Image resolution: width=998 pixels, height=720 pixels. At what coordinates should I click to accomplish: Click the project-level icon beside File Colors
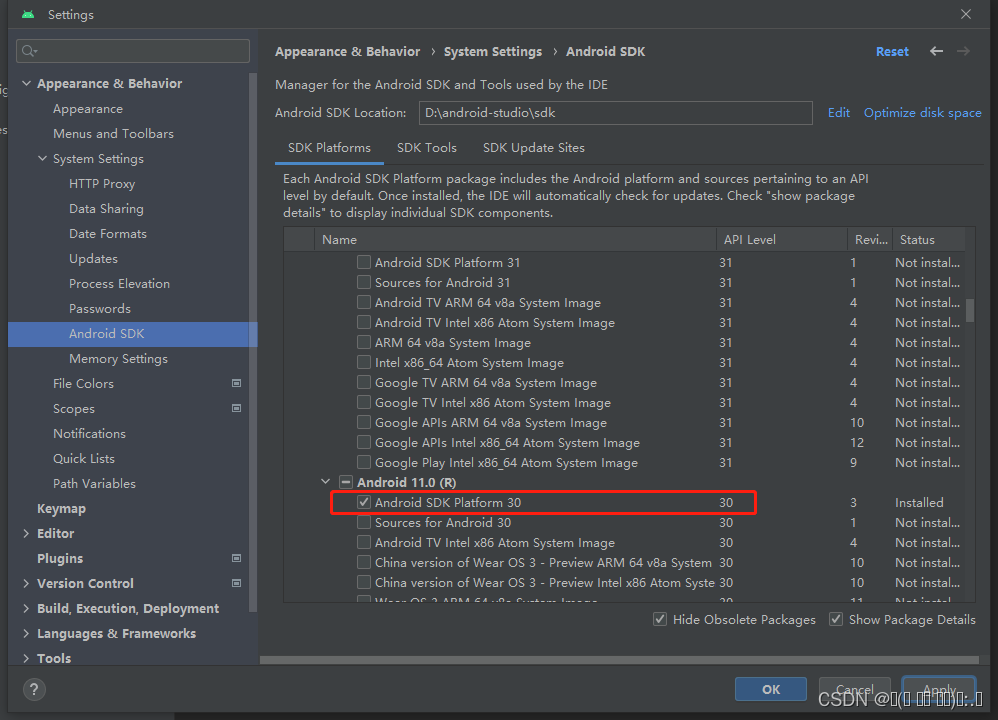(236, 383)
